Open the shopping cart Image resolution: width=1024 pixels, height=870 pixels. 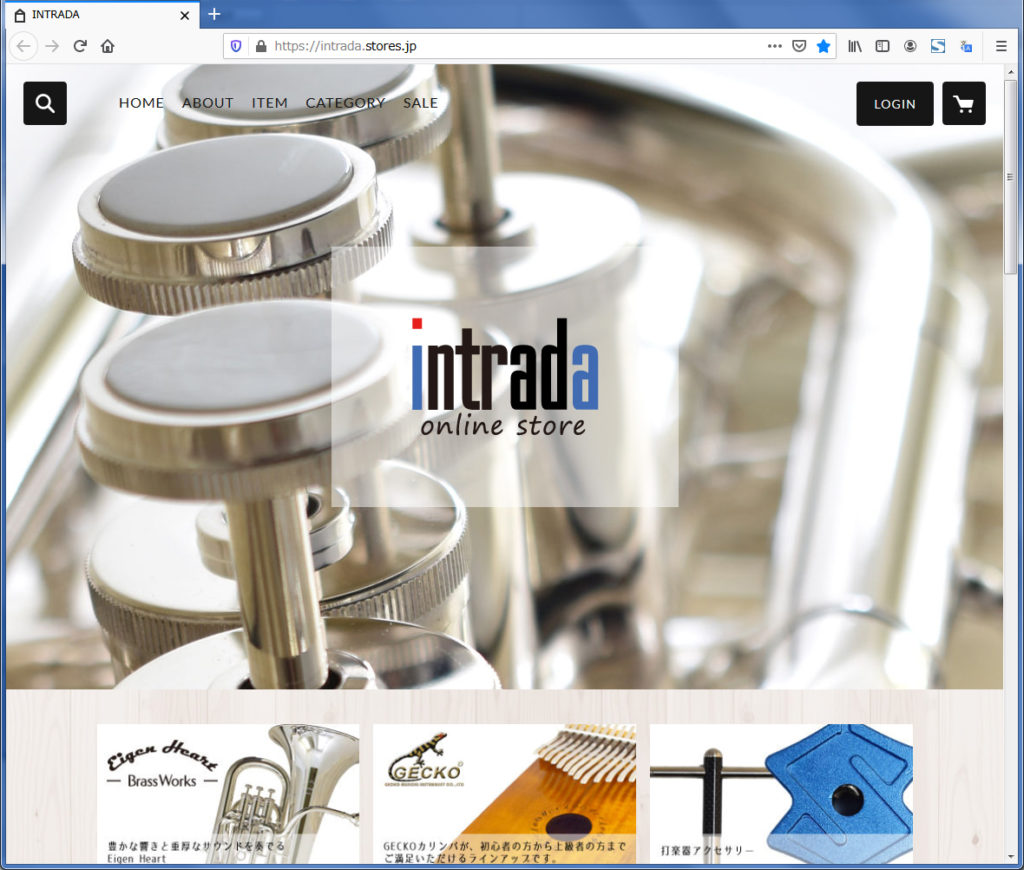pos(963,103)
